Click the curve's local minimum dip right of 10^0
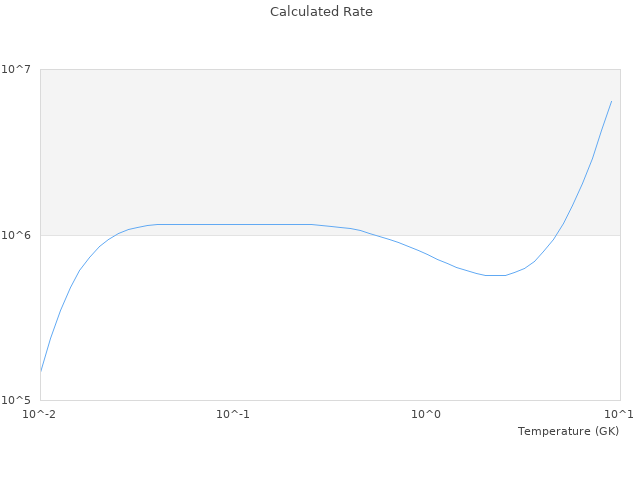 click(x=495, y=275)
